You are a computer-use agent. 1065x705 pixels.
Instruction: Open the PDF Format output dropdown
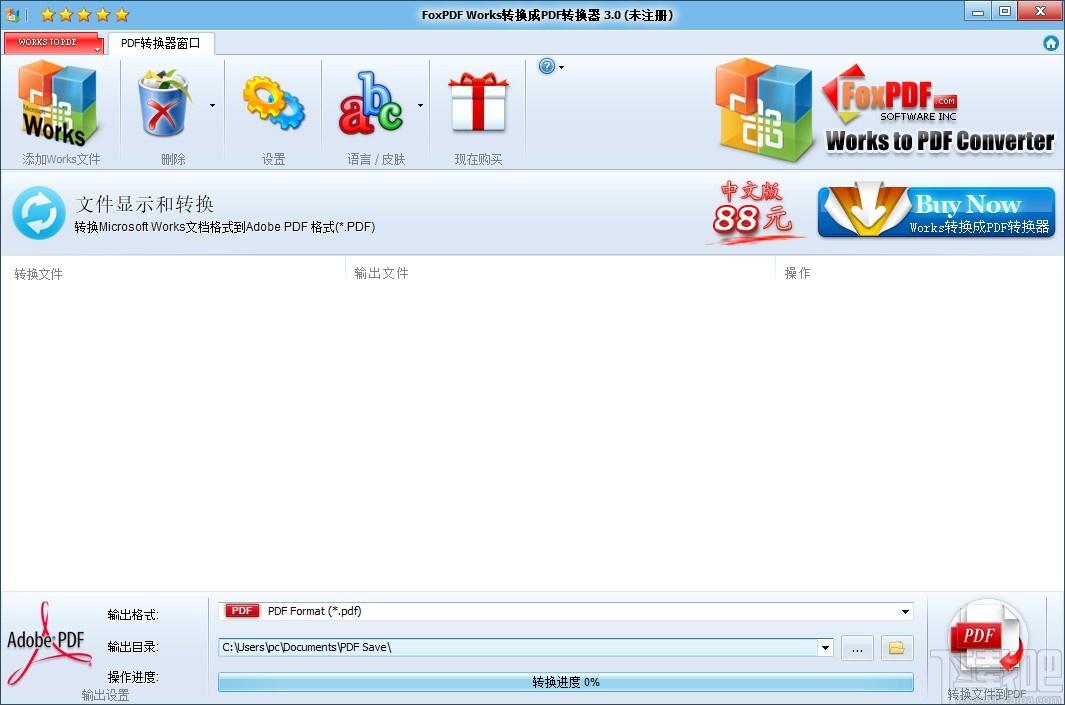click(x=905, y=611)
